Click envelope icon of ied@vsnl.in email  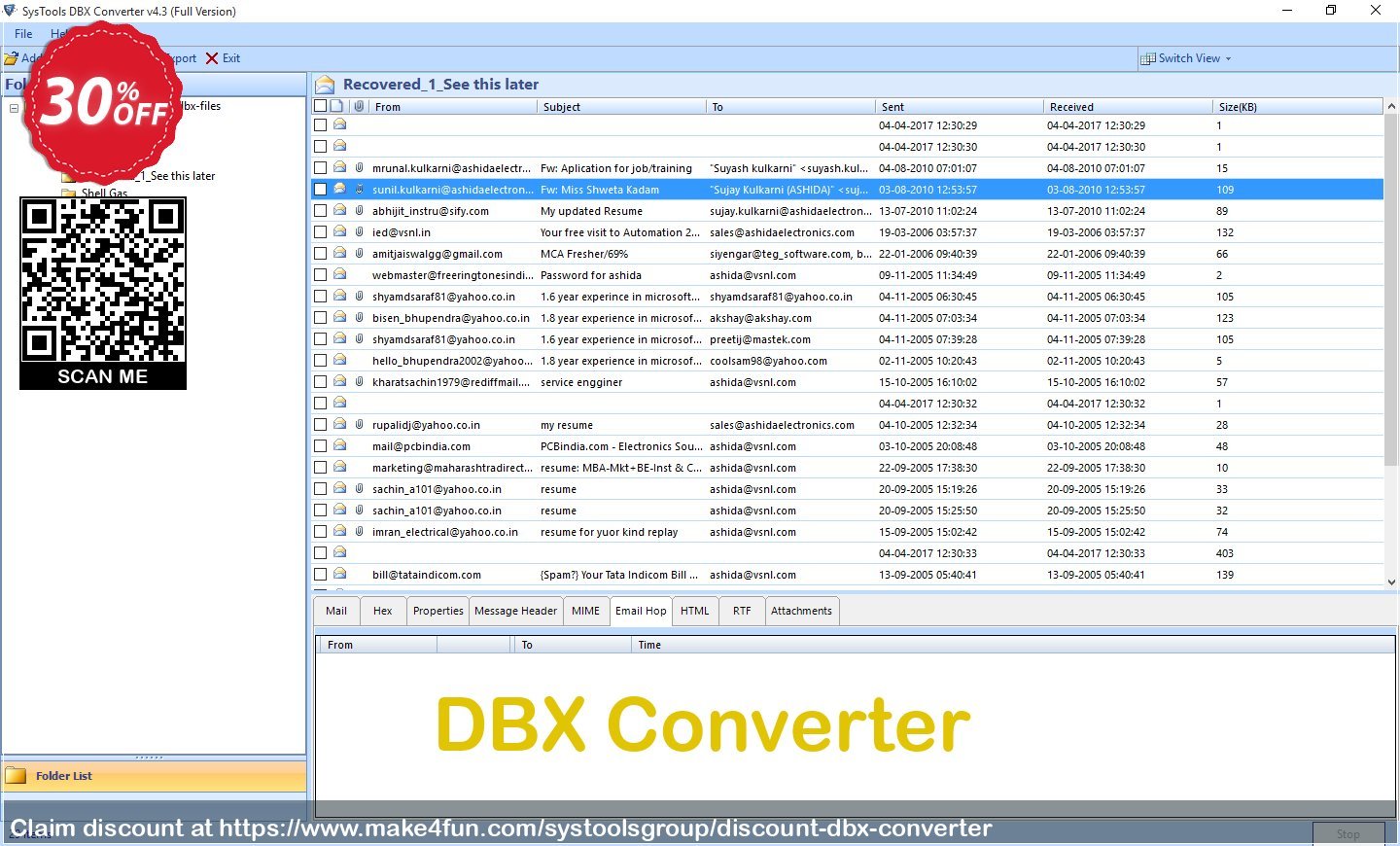click(339, 231)
